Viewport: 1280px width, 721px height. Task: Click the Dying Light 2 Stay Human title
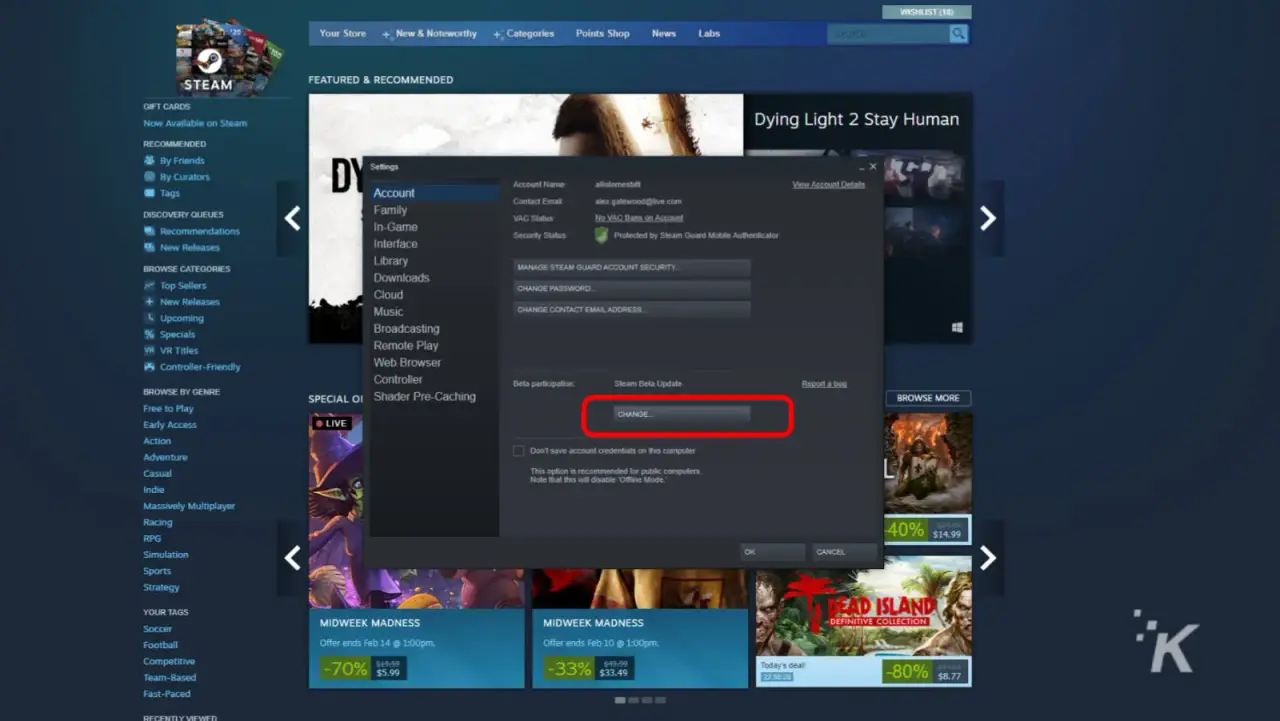(x=856, y=120)
